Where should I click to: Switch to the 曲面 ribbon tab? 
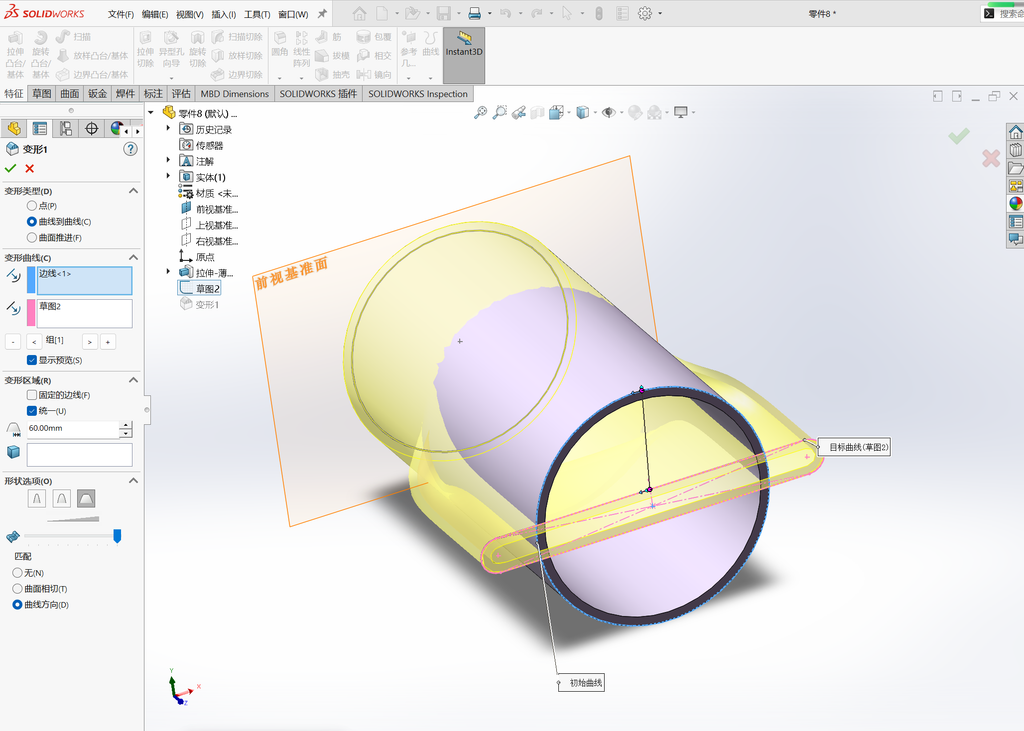pyautogui.click(x=70, y=93)
